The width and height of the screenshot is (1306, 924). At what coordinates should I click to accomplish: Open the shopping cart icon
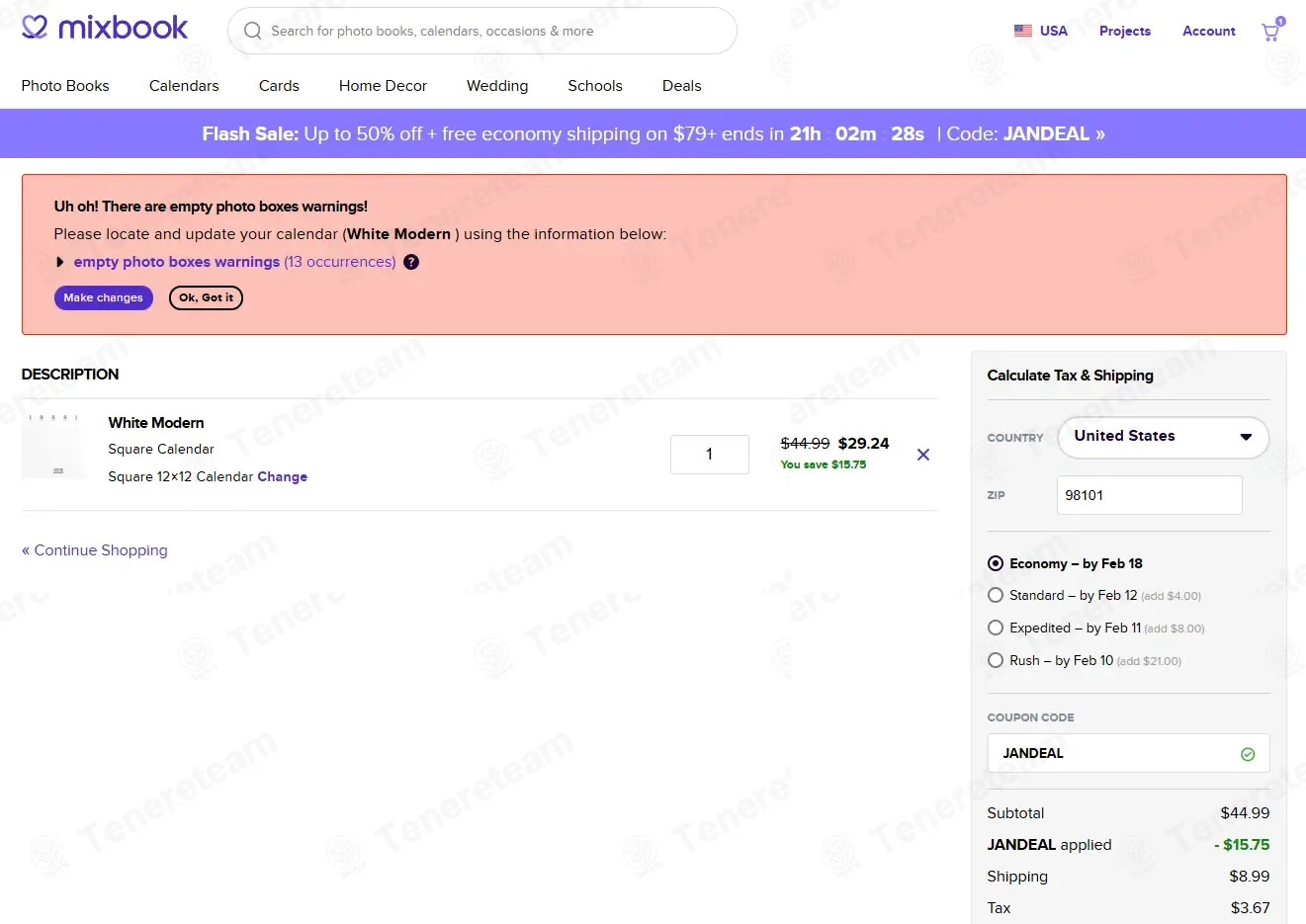(x=1270, y=32)
